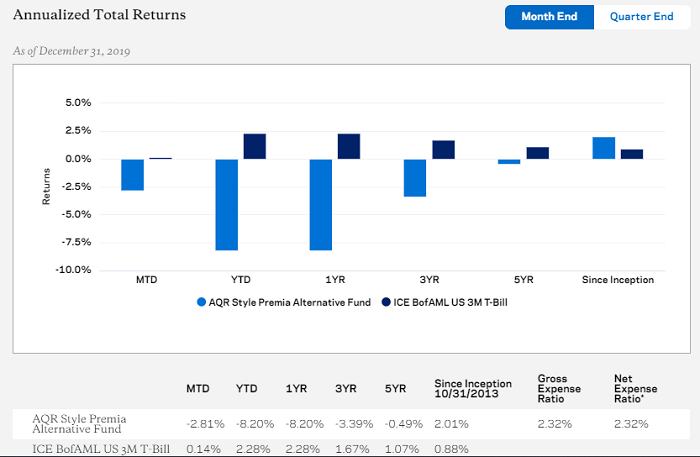Click the Returns y-axis title

tap(46, 187)
